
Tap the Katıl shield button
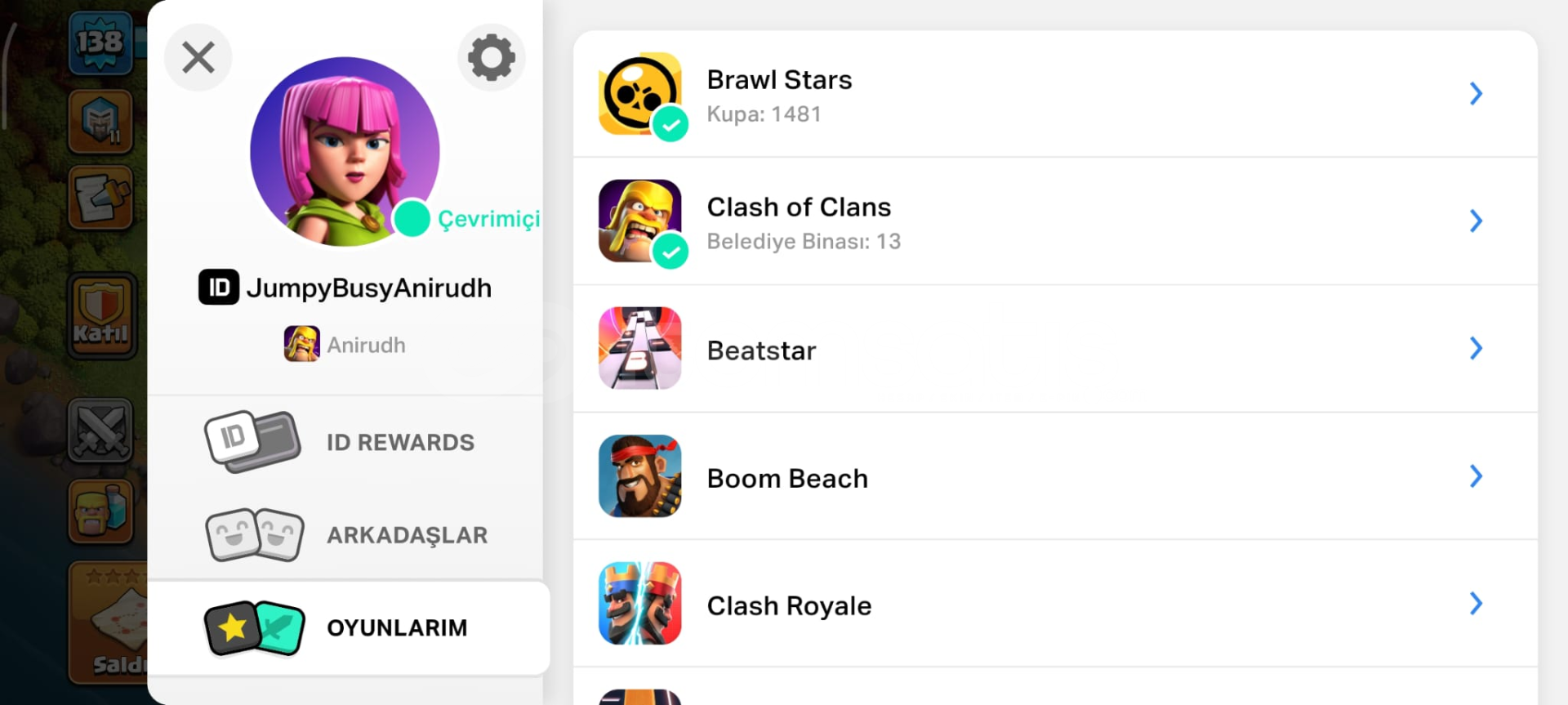(101, 315)
